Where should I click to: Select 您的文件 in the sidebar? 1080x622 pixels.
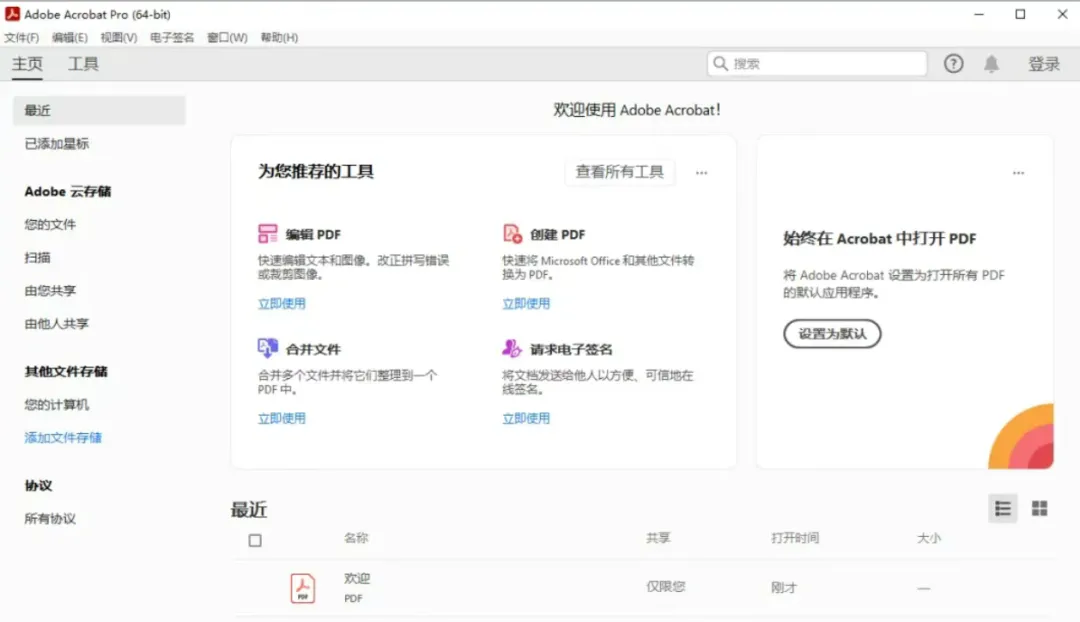(50, 225)
